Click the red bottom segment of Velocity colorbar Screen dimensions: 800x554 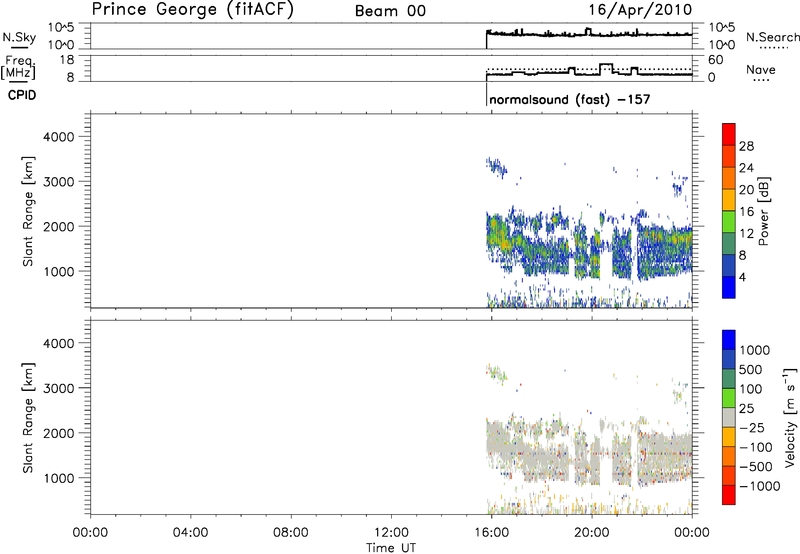729,495
